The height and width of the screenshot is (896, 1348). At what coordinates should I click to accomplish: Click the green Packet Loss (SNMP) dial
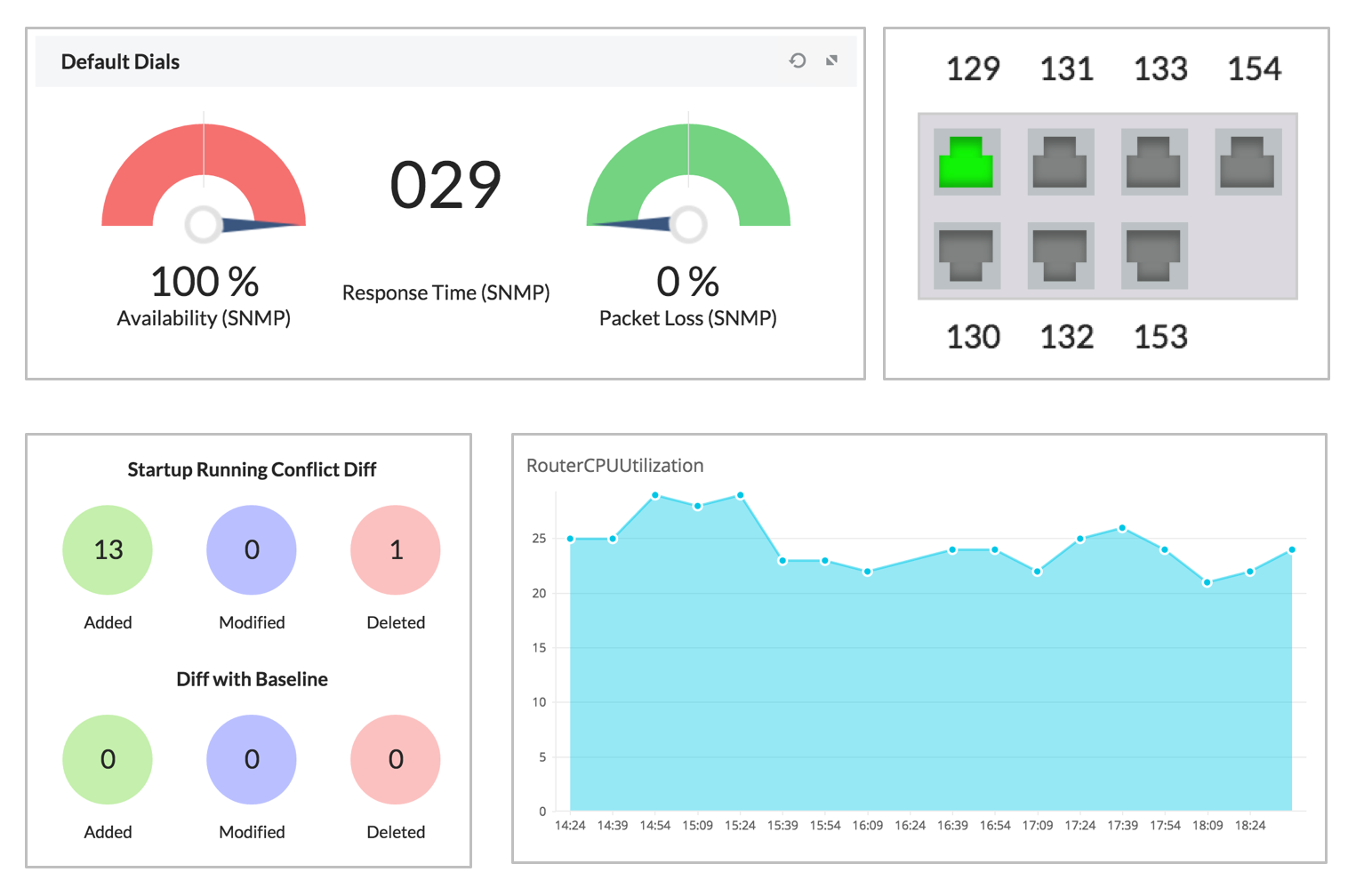pos(688,178)
